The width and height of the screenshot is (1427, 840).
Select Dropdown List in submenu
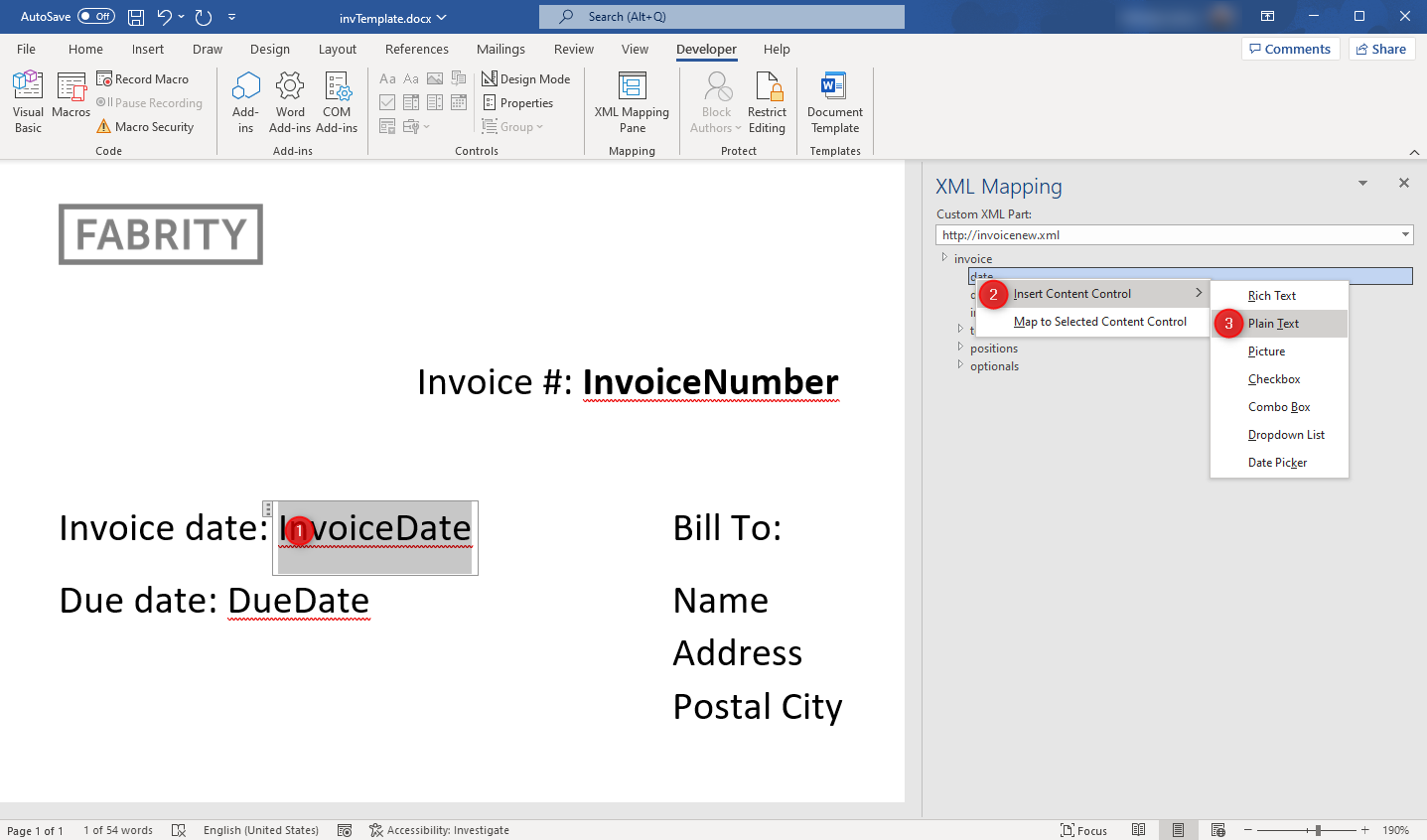pos(1279,435)
